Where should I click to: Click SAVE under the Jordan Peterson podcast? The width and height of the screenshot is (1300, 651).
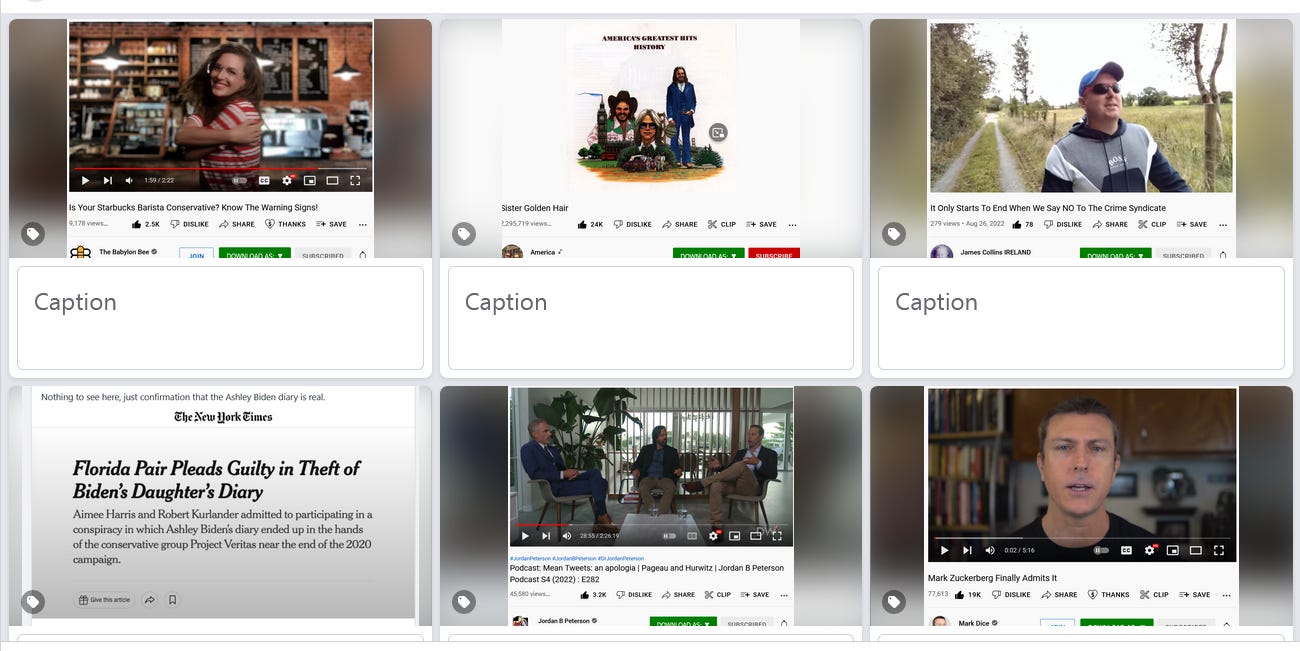point(754,594)
